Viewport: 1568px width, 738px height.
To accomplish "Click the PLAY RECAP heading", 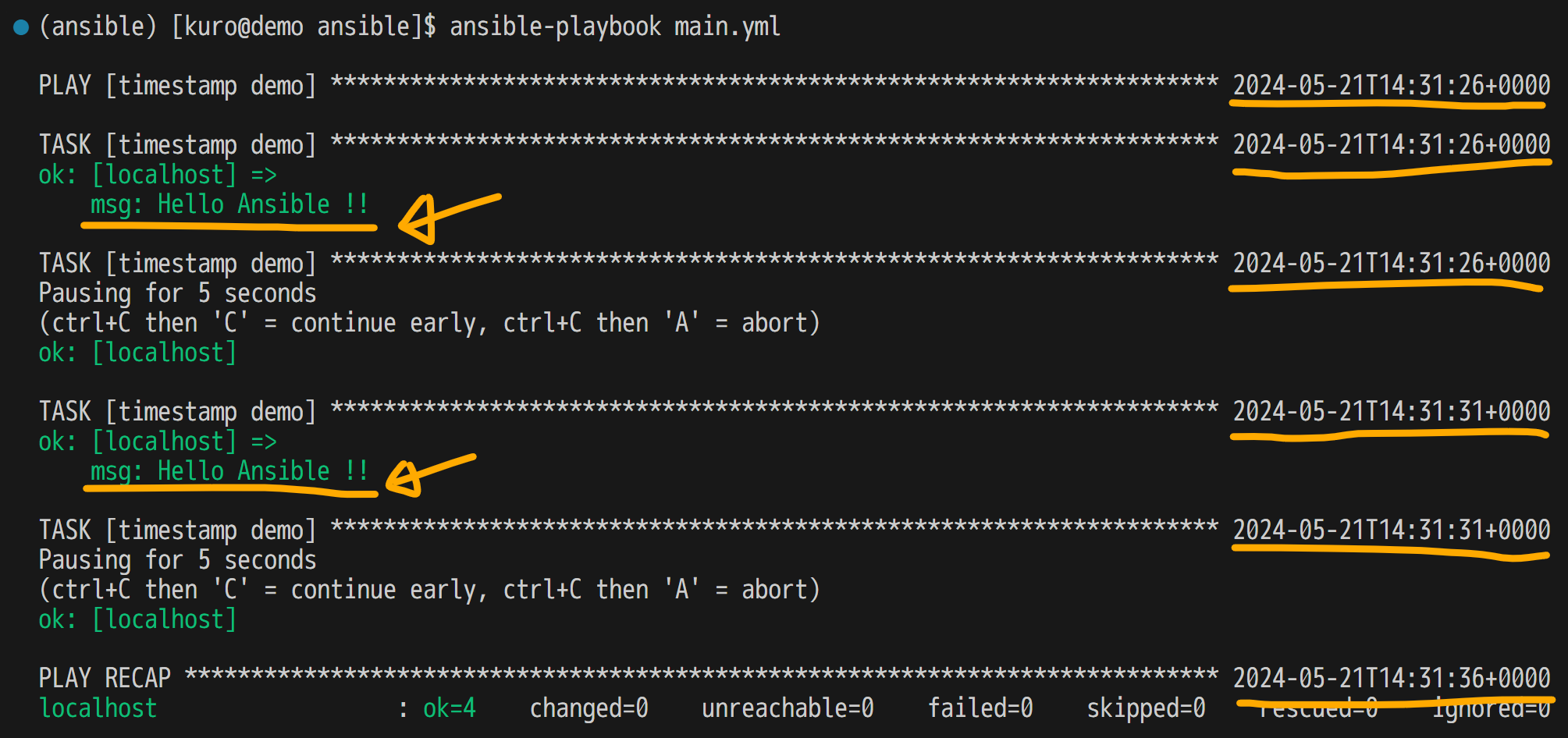I will click(x=105, y=678).
